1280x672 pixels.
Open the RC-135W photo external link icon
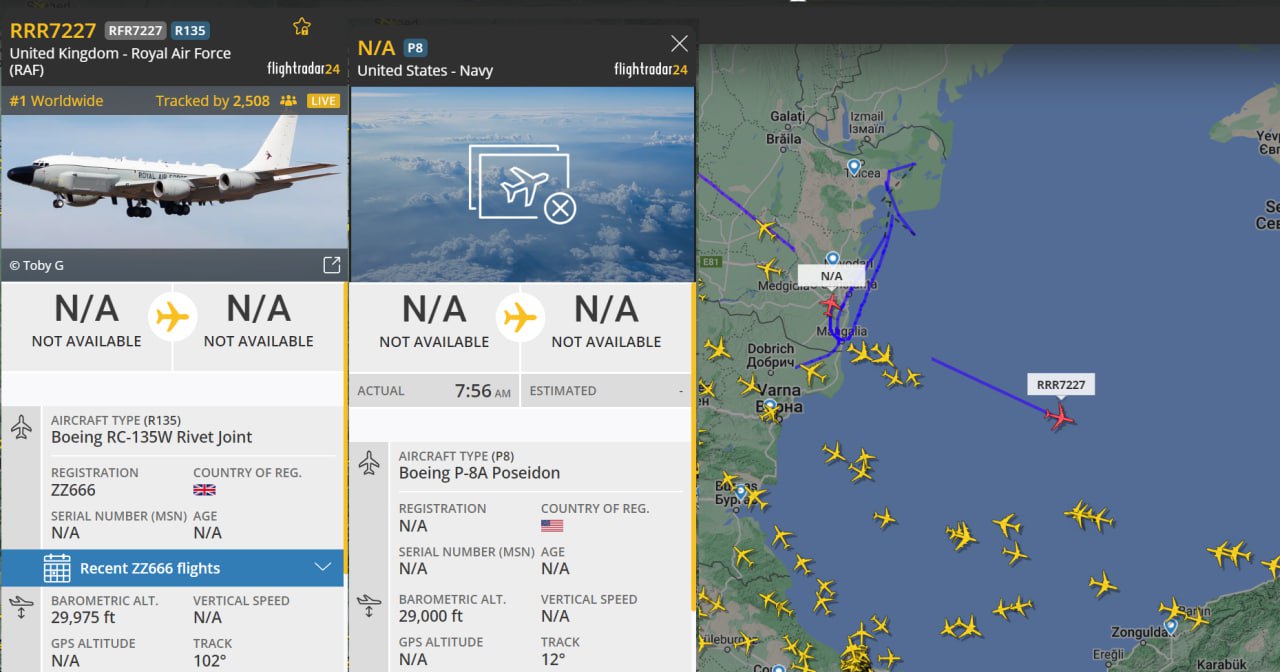331,265
